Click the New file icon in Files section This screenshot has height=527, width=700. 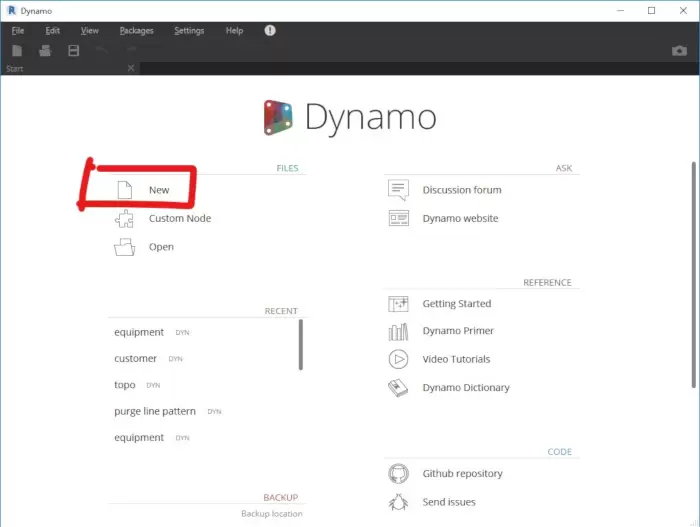[125, 189]
